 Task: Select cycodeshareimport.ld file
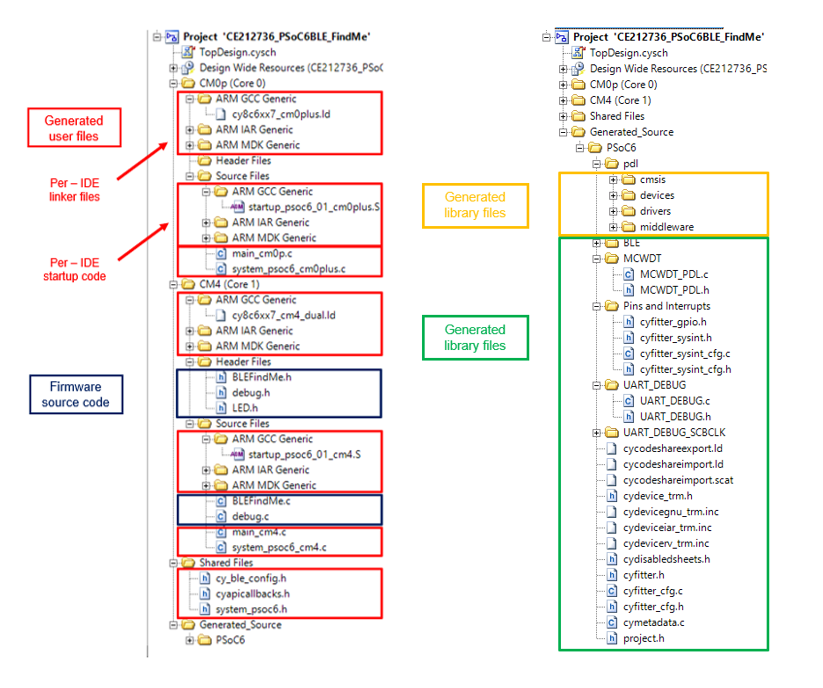673,464
